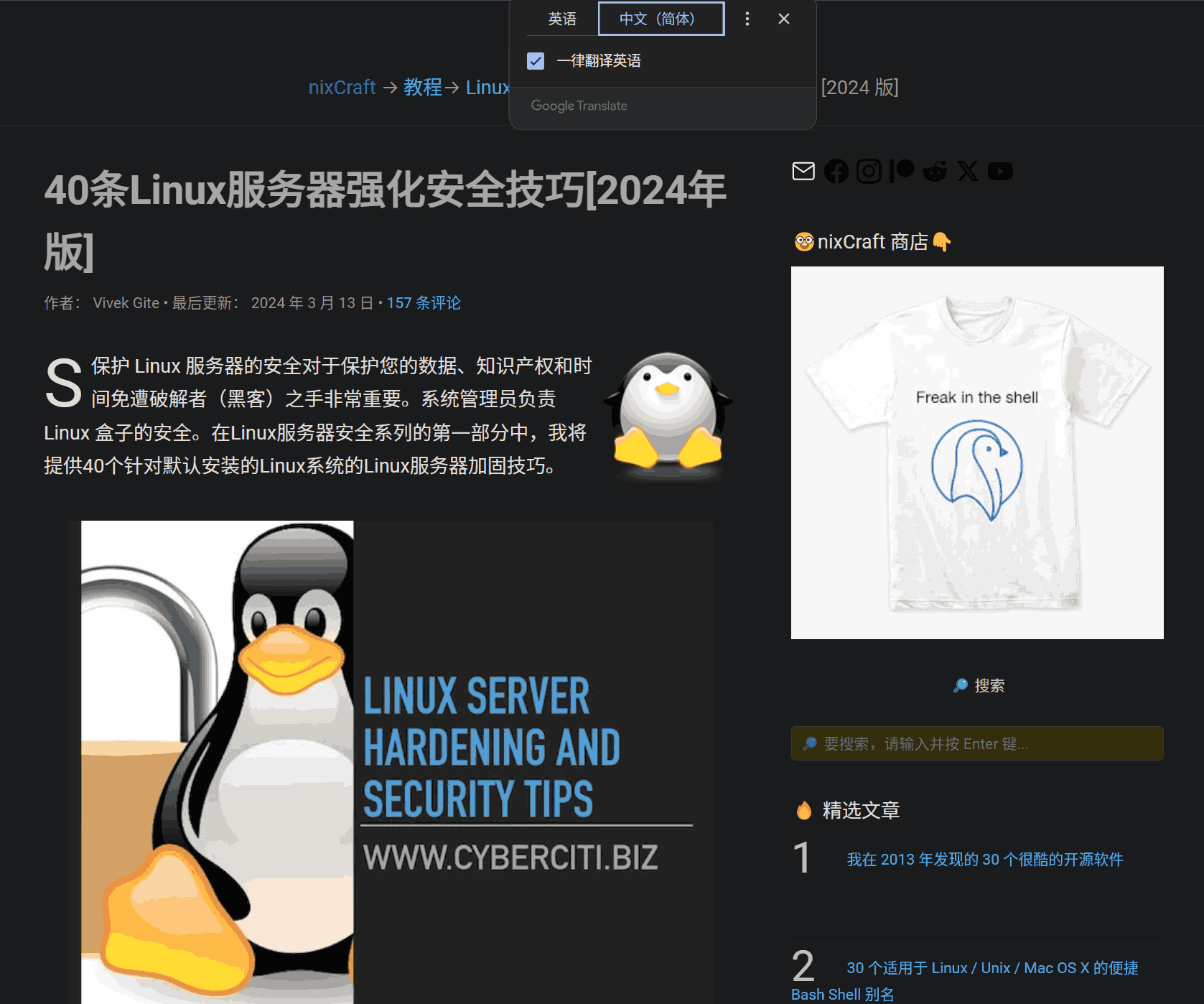Screen dimensions: 1204x1004
Task: Open the Linux breadcrumb link
Action: tap(487, 88)
